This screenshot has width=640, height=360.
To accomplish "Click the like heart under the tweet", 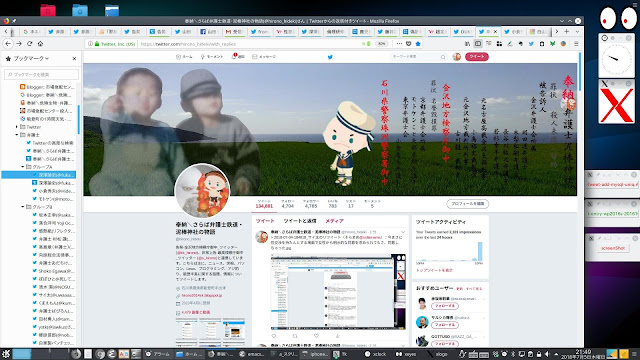I will (316, 336).
